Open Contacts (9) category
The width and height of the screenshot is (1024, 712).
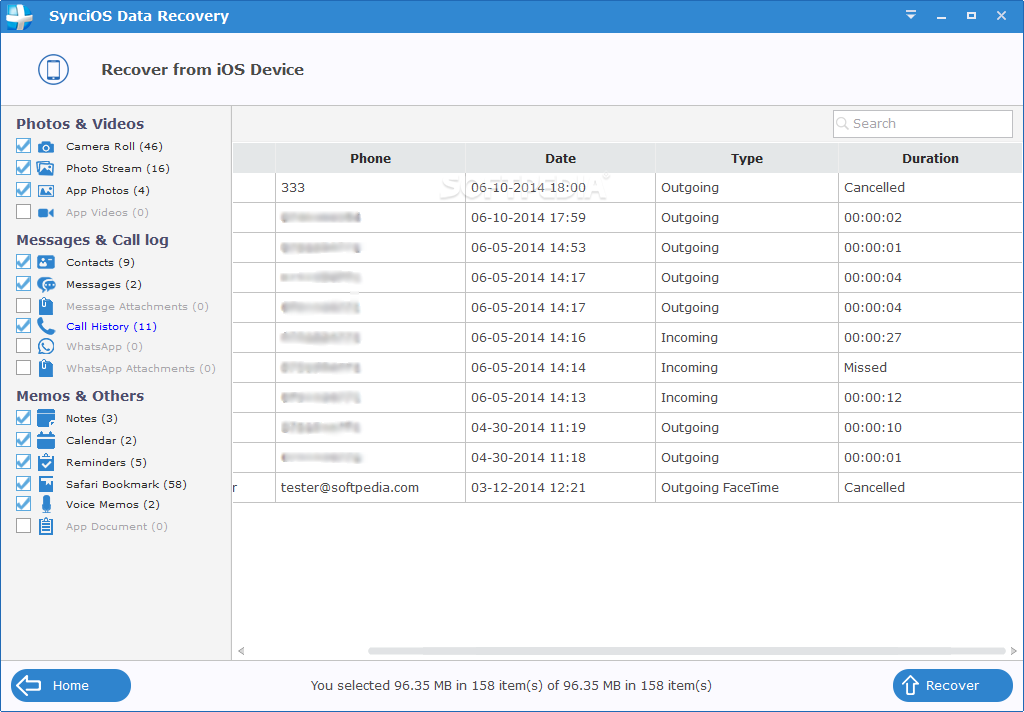(100, 263)
